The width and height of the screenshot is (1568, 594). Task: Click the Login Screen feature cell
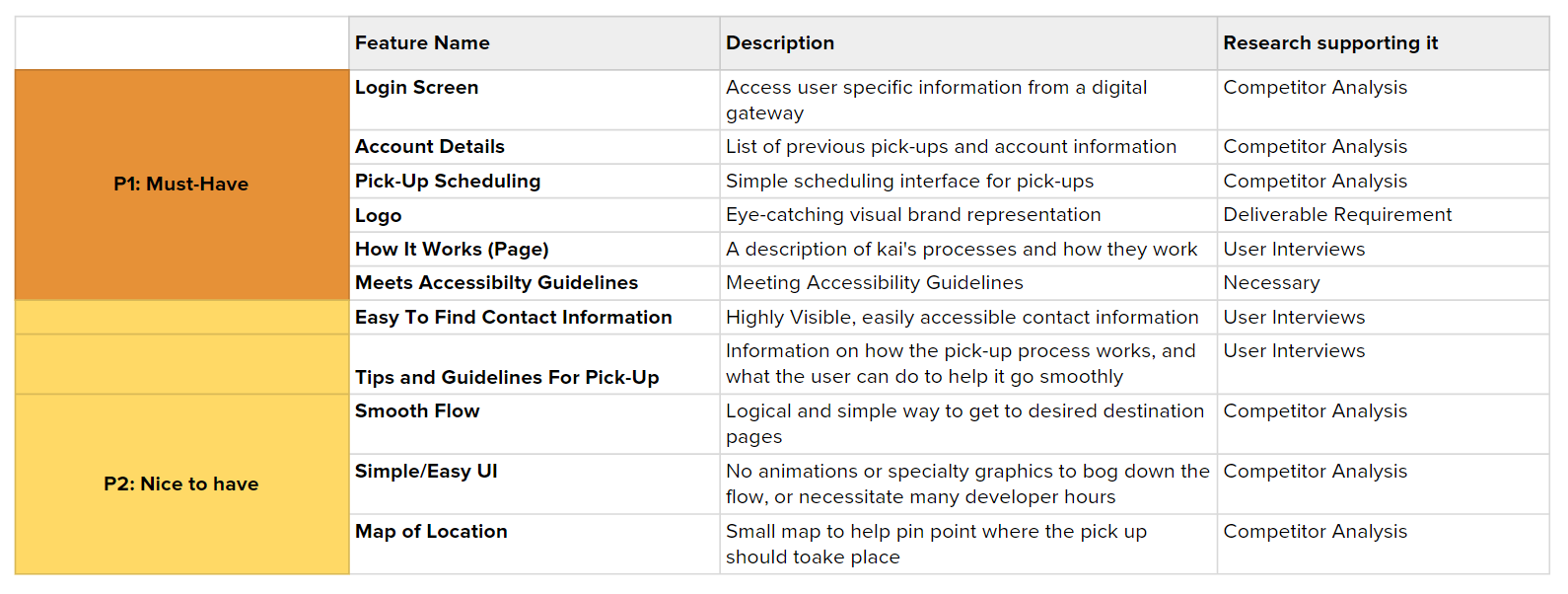pos(535,100)
